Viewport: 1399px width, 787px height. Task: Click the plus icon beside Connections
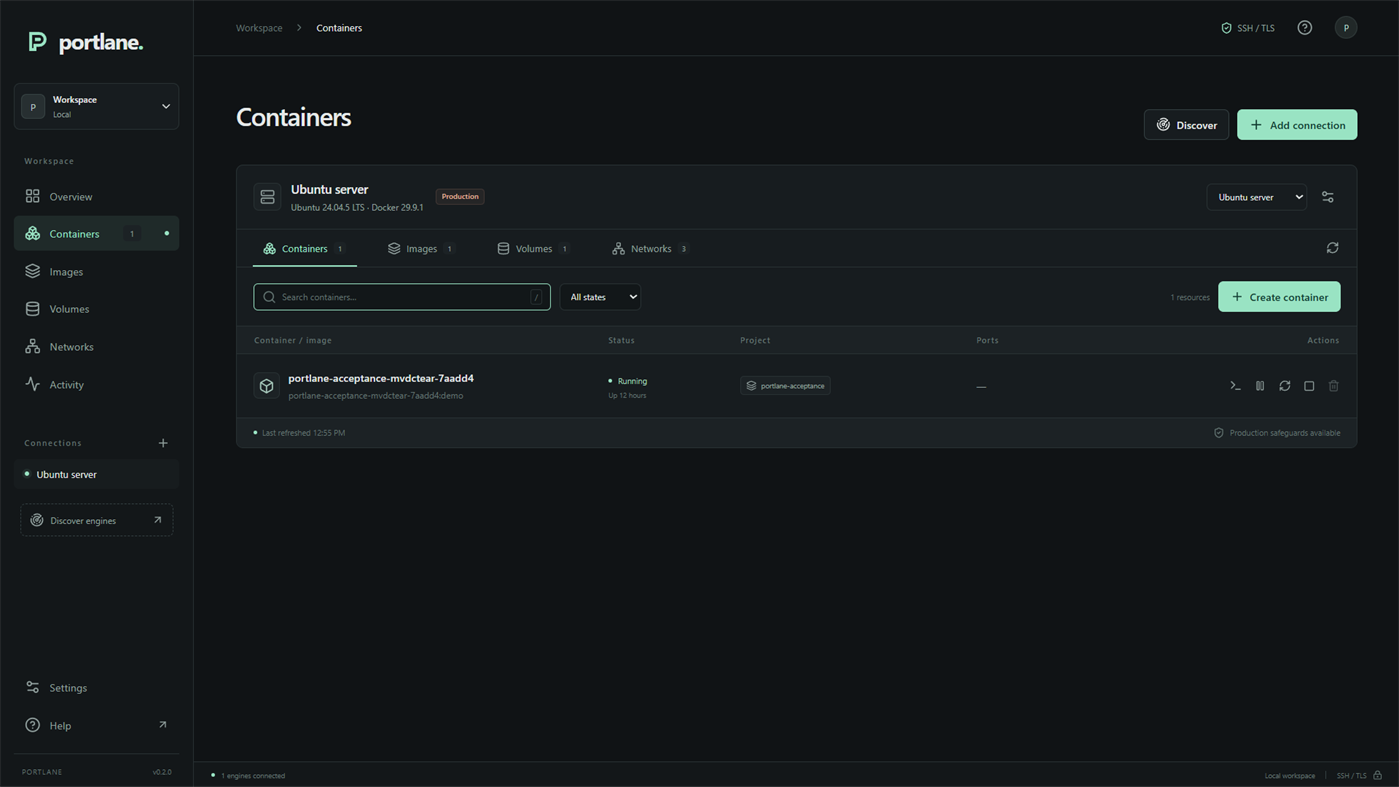[x=163, y=443]
